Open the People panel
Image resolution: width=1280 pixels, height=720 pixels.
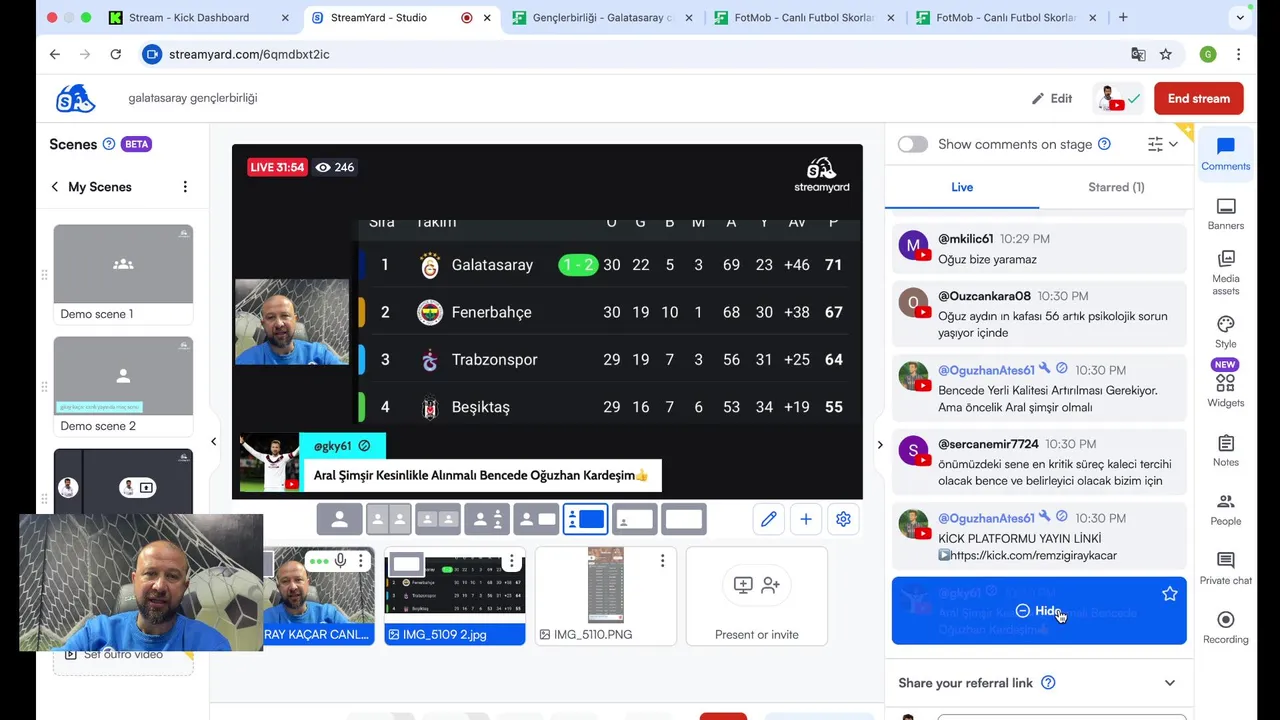[1225, 508]
